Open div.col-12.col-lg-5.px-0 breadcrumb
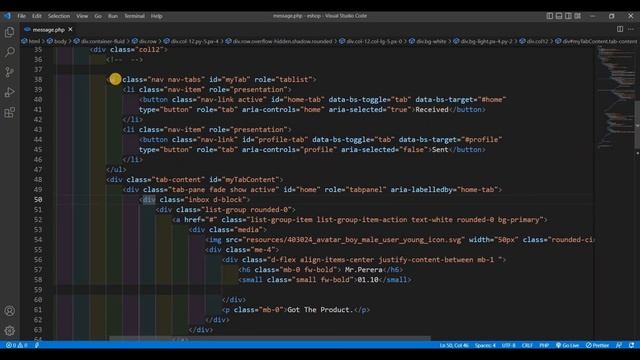The image size is (640, 360). [370, 41]
